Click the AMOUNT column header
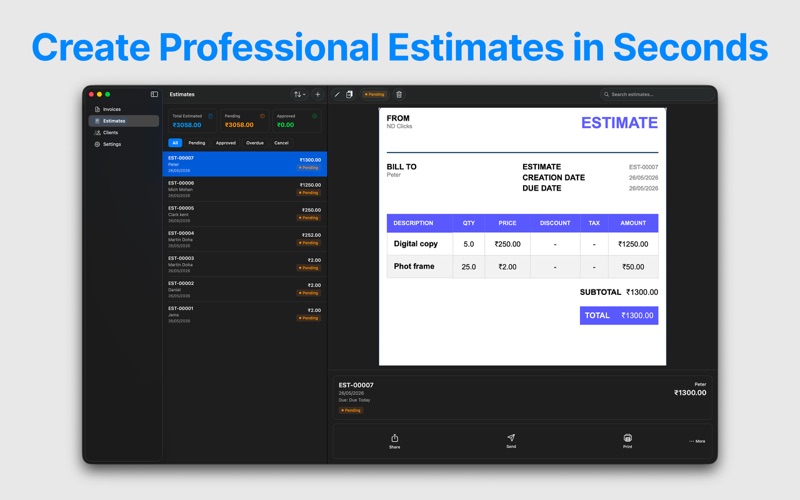Viewport: 800px width, 500px height. click(x=633, y=223)
